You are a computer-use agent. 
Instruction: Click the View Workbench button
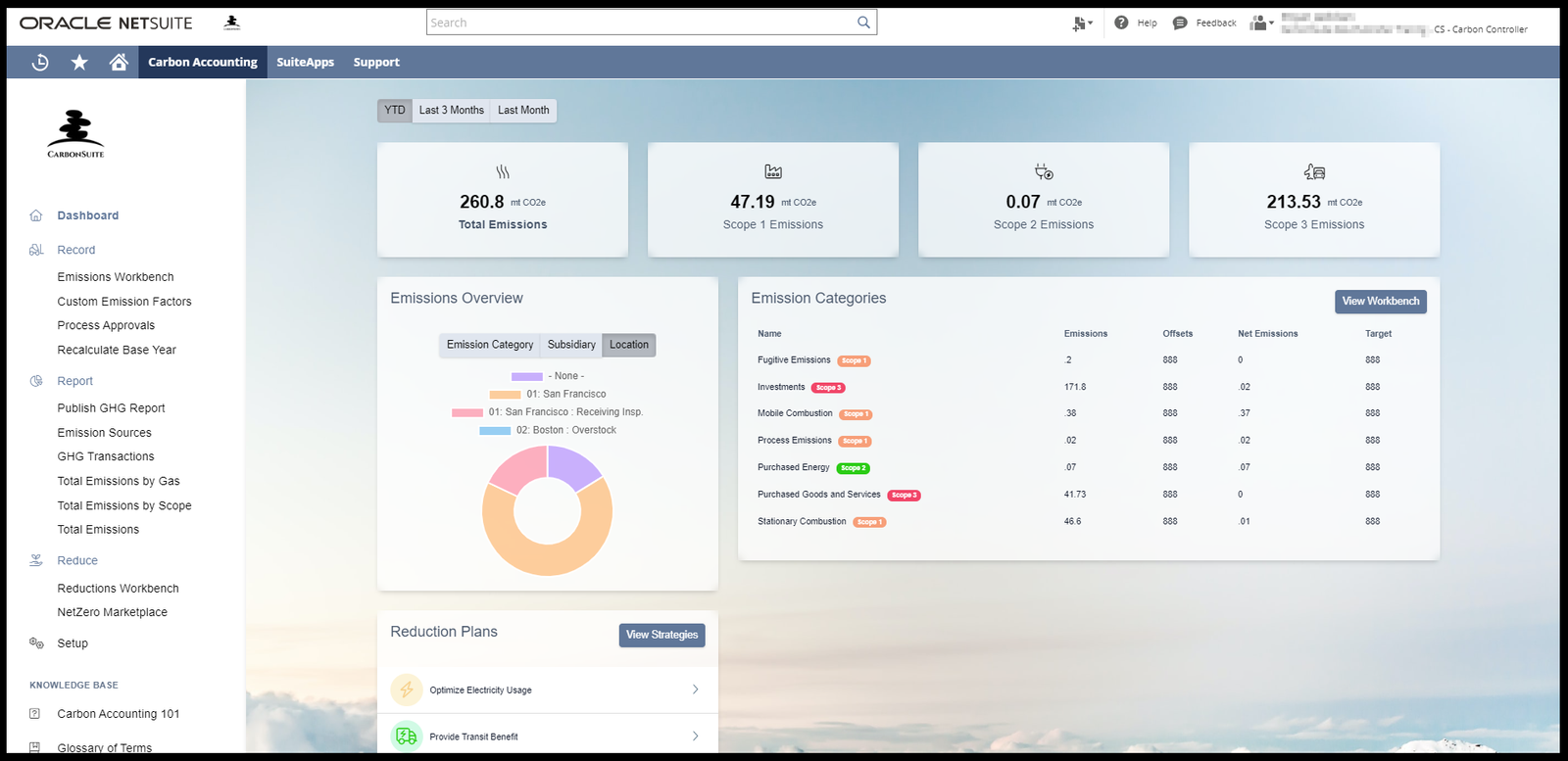[1381, 302]
